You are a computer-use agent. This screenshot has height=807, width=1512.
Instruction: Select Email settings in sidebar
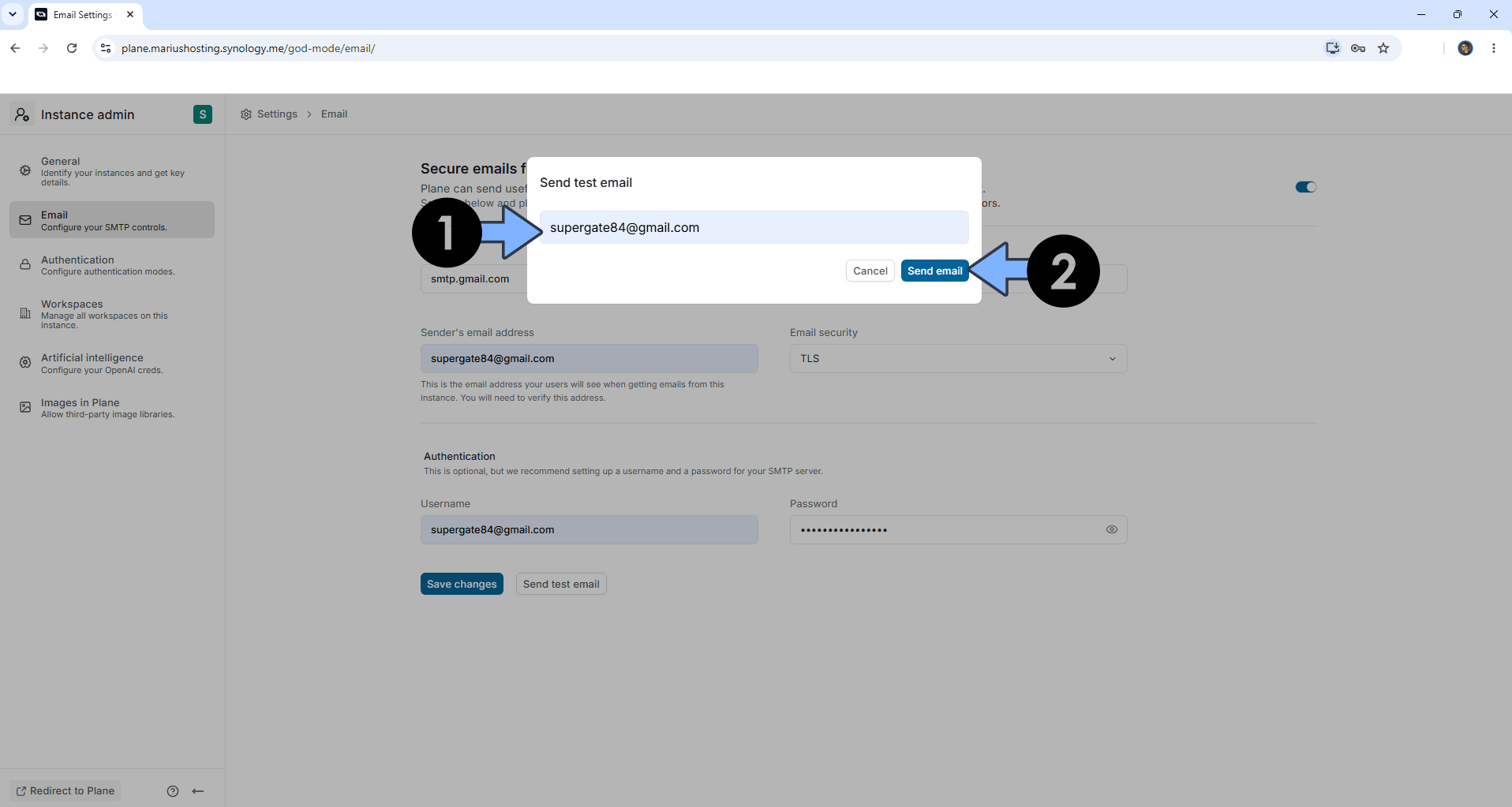pos(112,220)
